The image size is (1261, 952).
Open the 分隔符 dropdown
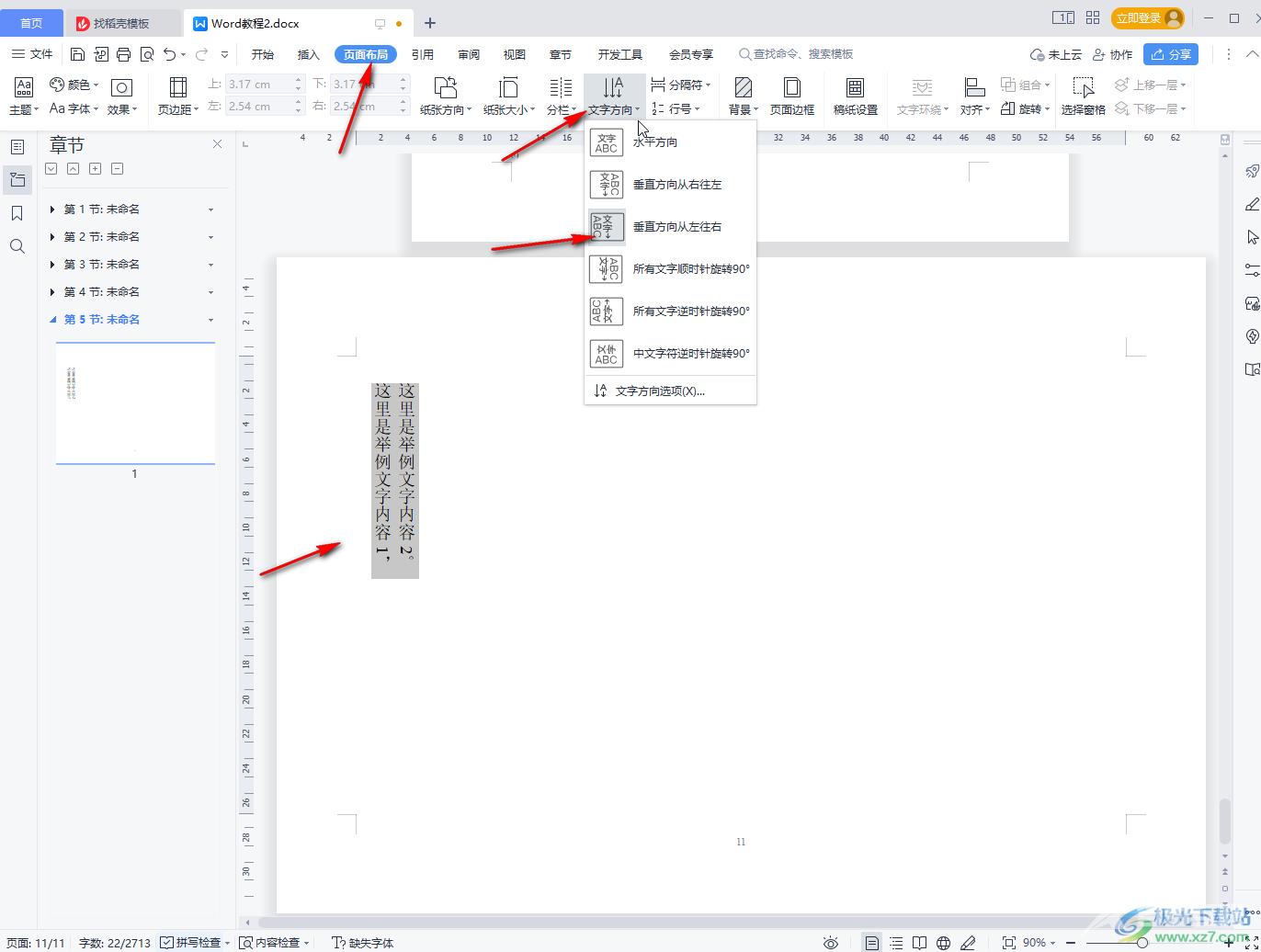click(x=681, y=85)
